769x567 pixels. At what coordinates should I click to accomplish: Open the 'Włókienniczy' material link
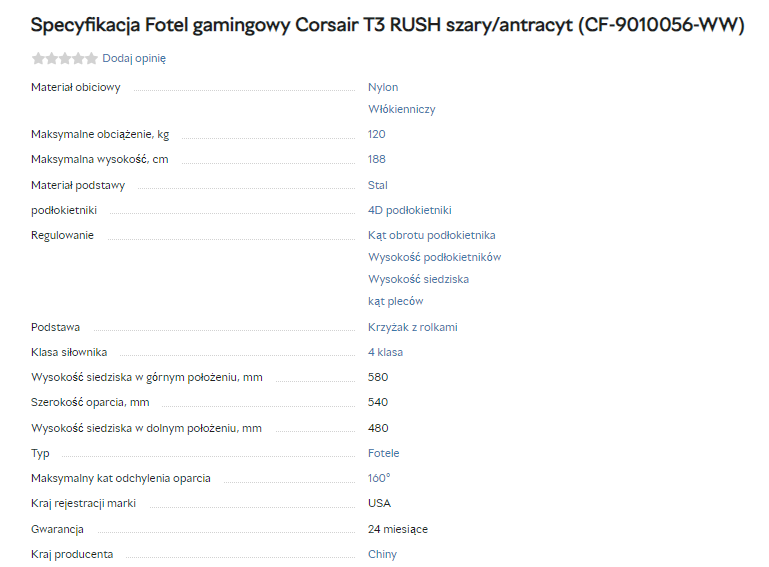tap(401, 109)
